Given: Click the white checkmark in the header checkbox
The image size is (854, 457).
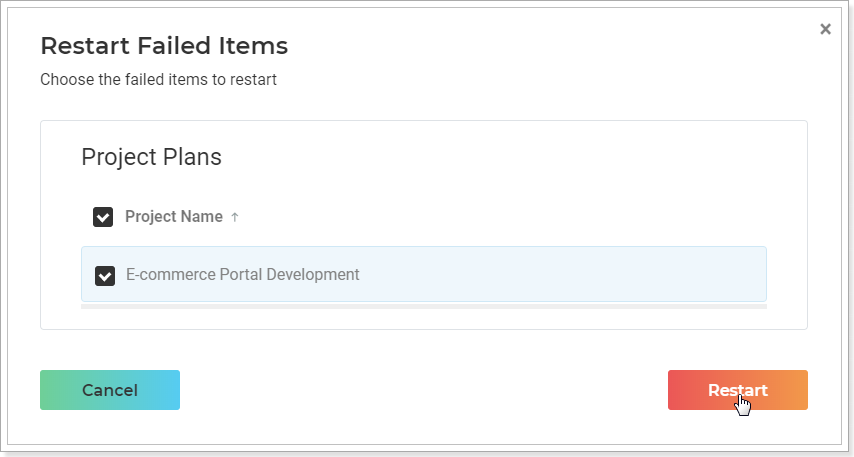Looking at the screenshot, I should click(103, 217).
